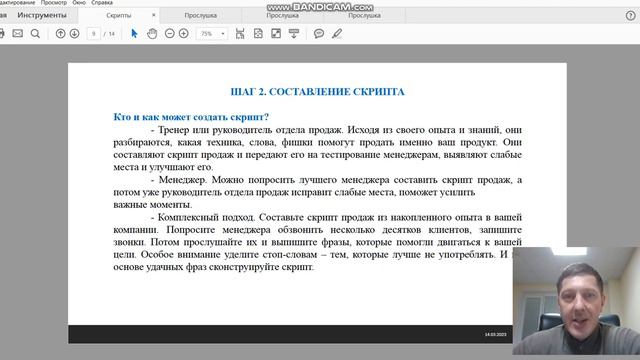Click the email envelope icon in toolbar
Screen dimensions: 640x360
pos(18,33)
